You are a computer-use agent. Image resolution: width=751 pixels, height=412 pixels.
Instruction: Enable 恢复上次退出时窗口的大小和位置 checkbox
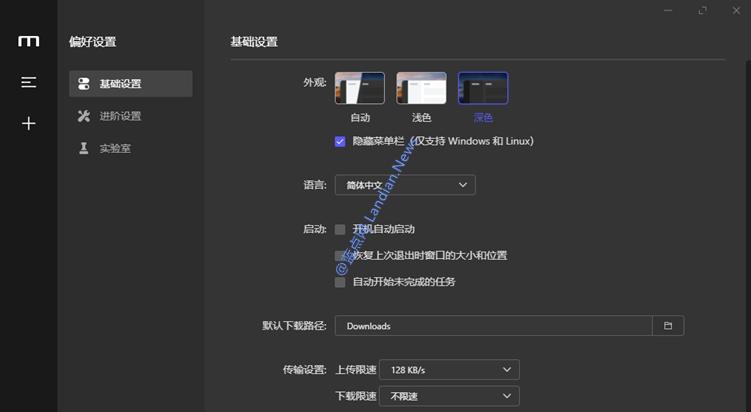pyautogui.click(x=340, y=256)
